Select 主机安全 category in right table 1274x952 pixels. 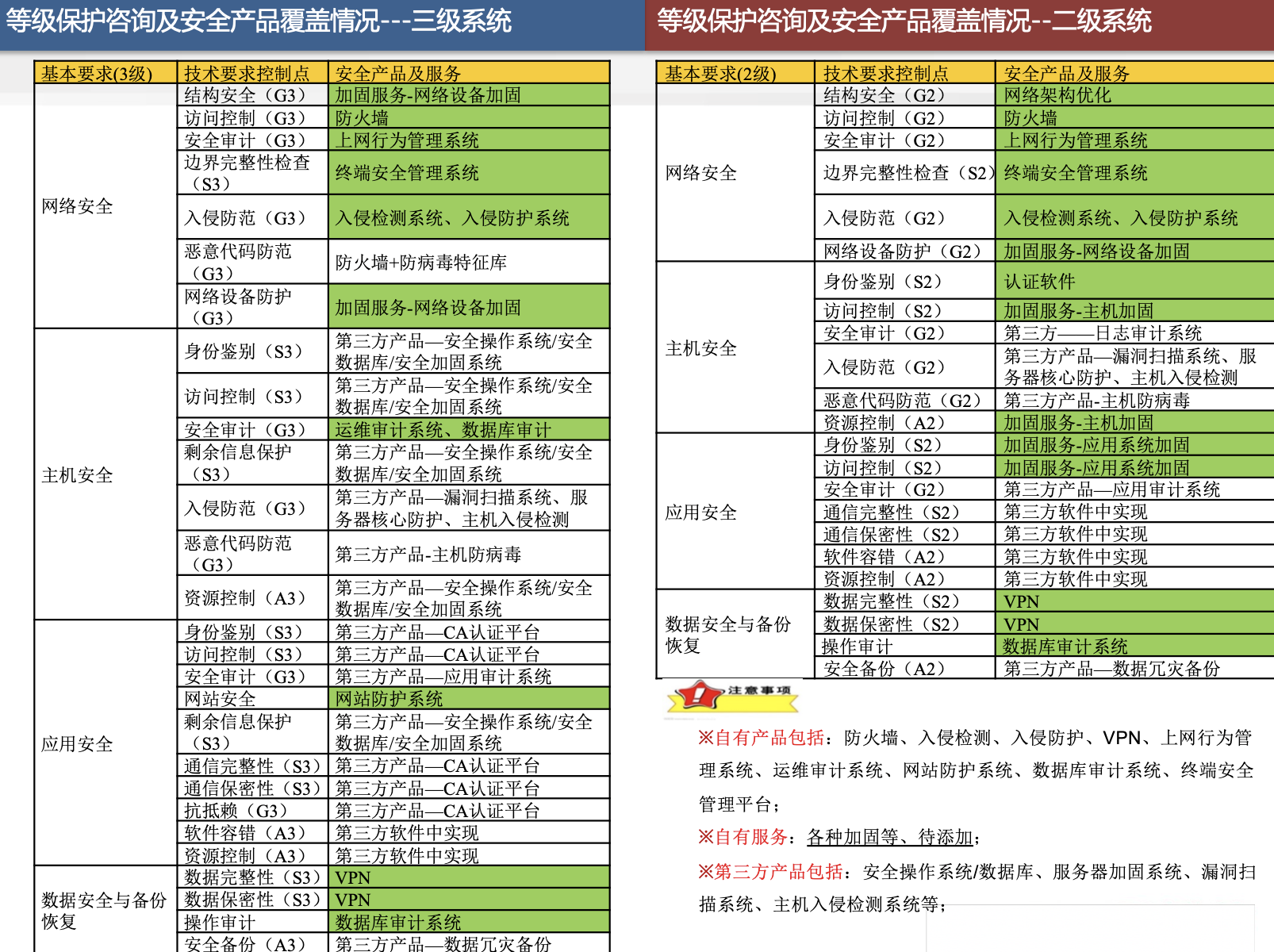tap(735, 348)
